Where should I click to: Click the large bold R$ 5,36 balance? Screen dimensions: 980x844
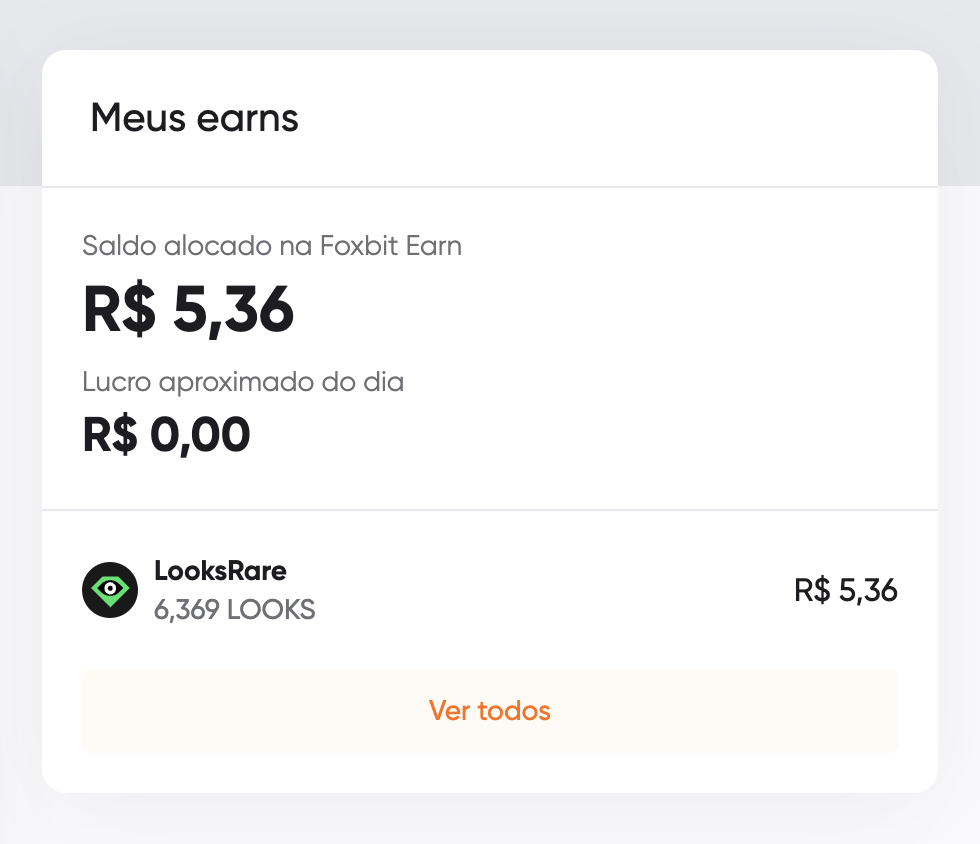click(188, 309)
